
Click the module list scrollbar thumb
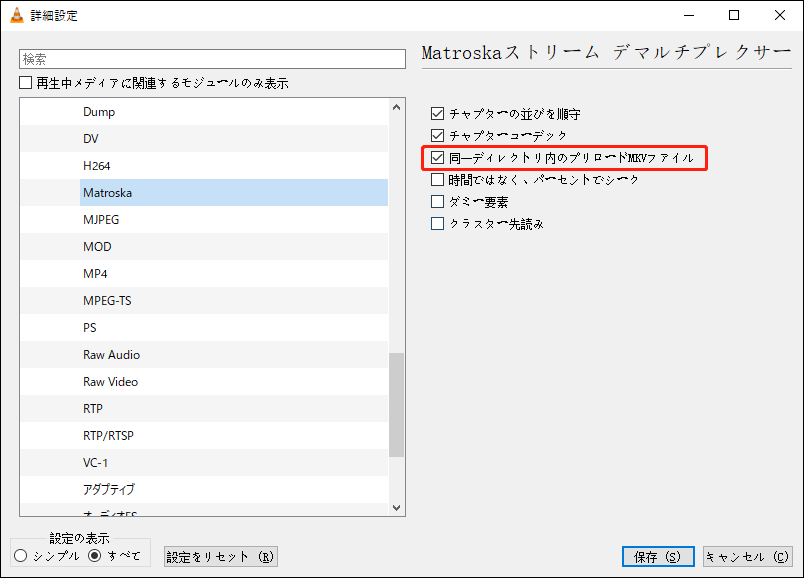[x=396, y=405]
